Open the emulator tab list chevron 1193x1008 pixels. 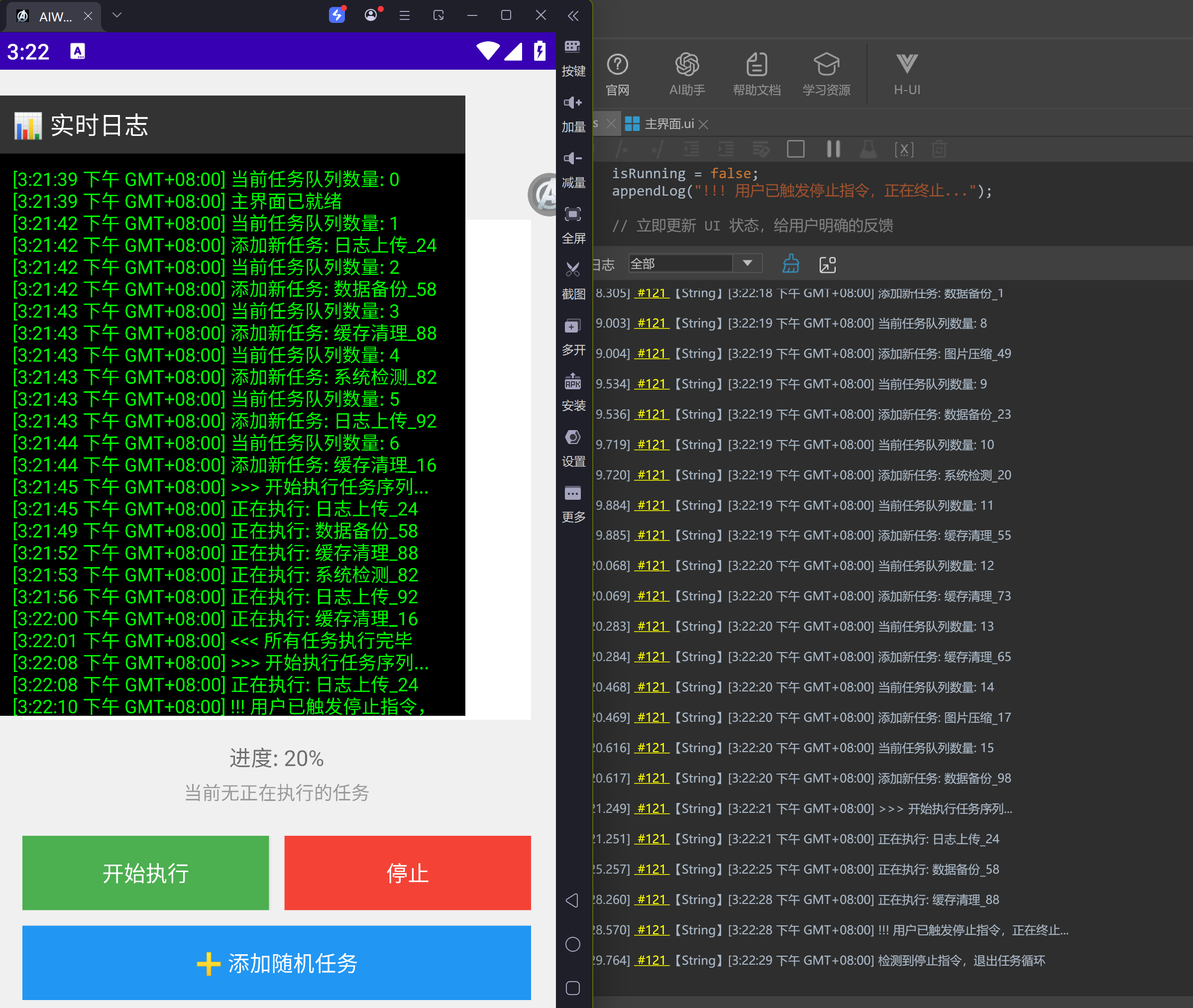click(x=117, y=15)
